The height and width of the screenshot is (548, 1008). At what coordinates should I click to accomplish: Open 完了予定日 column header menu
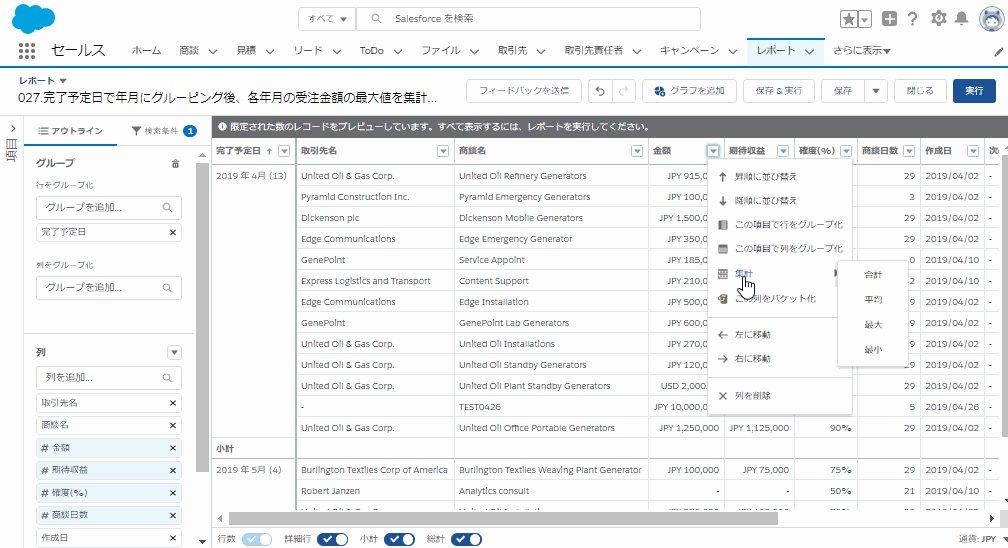coord(284,151)
